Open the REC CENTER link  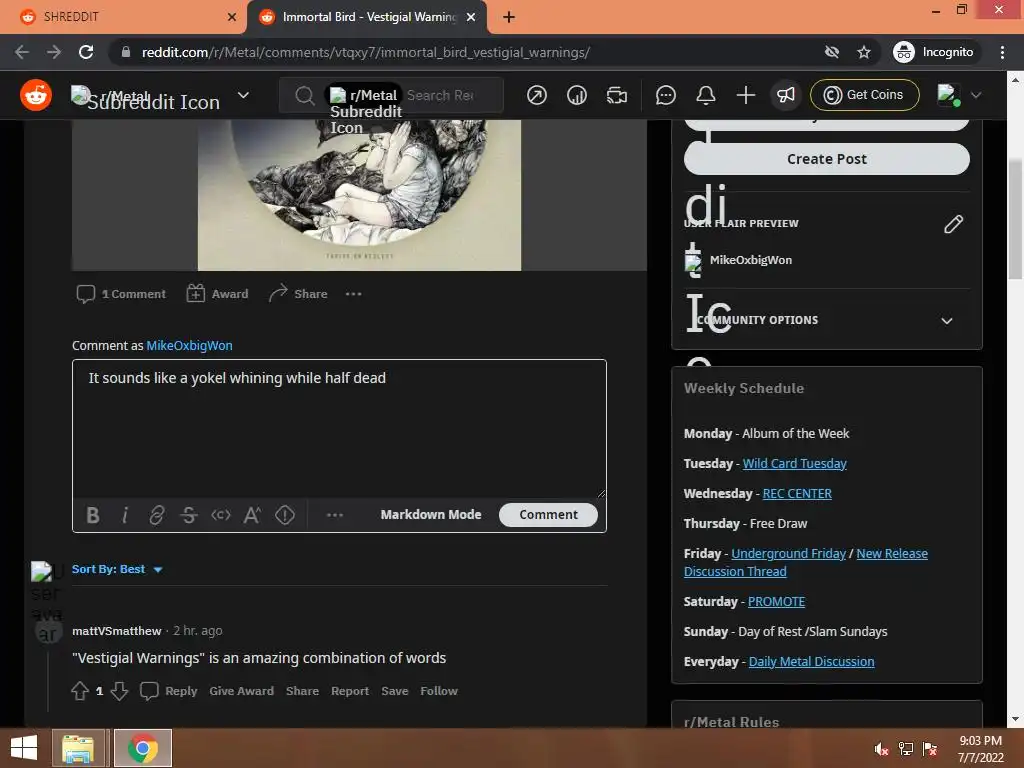click(797, 494)
